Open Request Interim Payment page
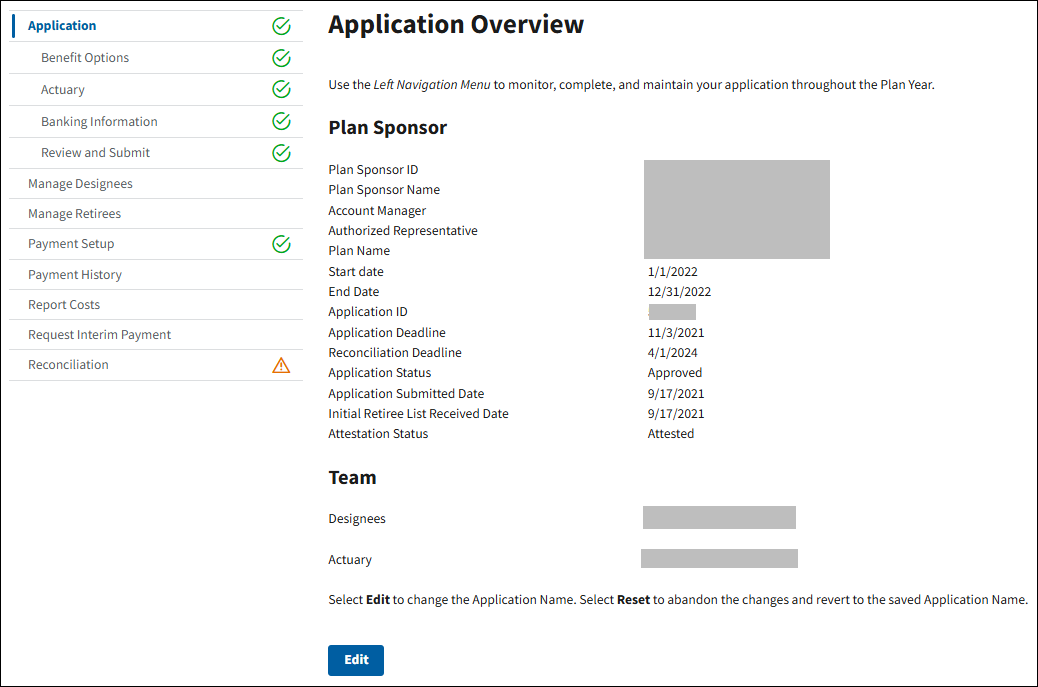The width and height of the screenshot is (1038, 687). tap(99, 335)
